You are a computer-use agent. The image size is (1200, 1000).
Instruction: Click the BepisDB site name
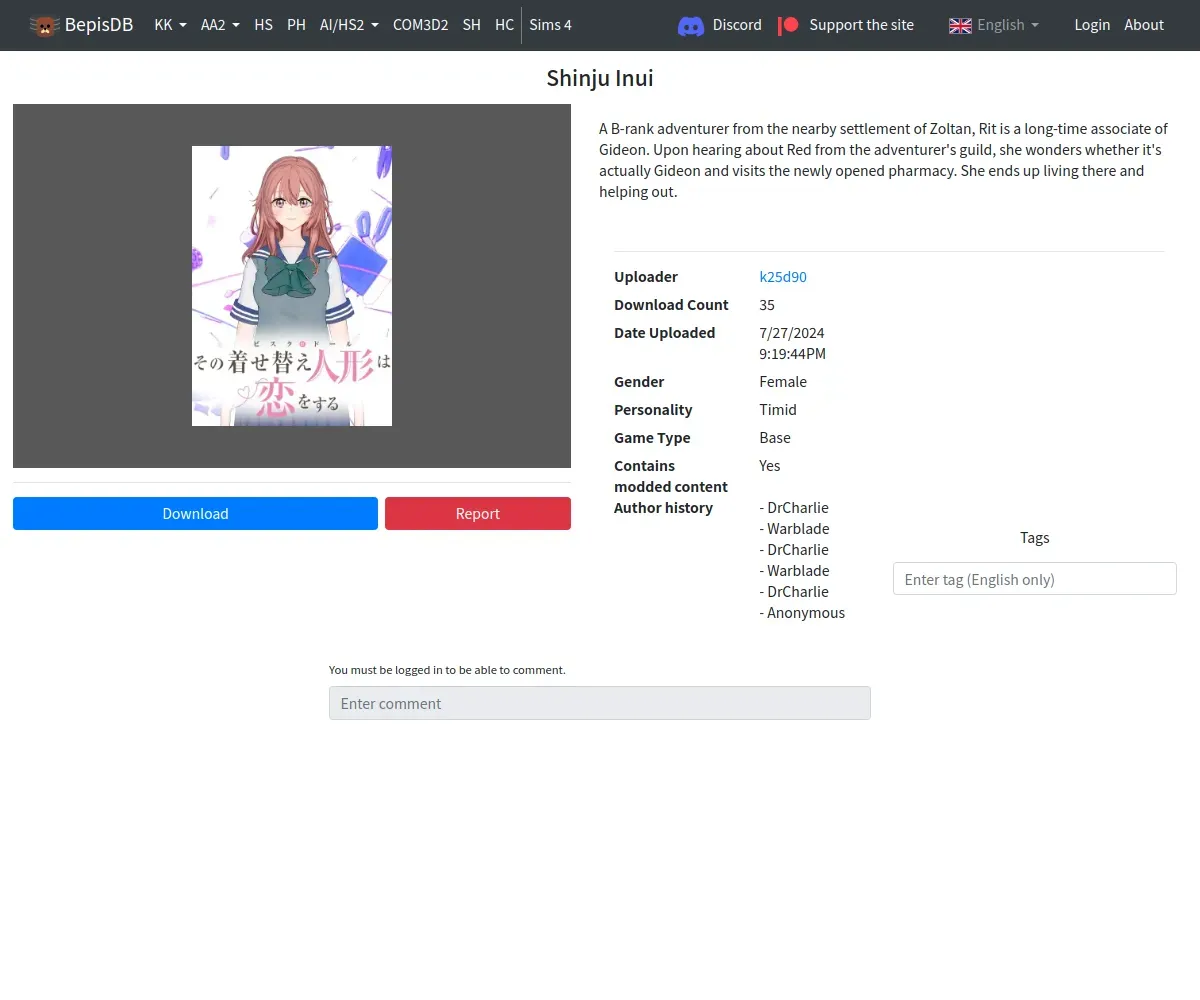99,25
